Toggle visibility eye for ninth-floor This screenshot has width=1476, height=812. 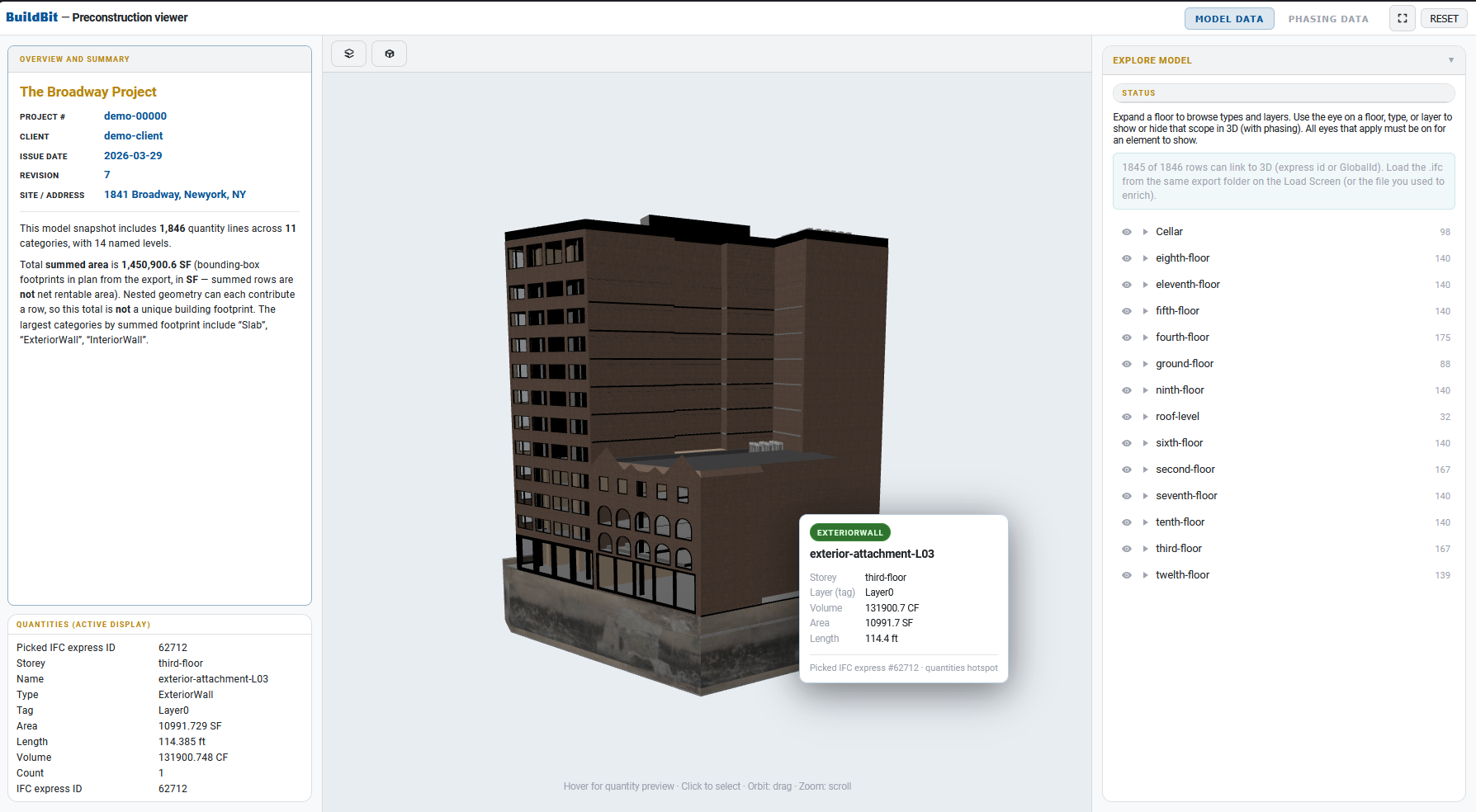click(x=1126, y=390)
